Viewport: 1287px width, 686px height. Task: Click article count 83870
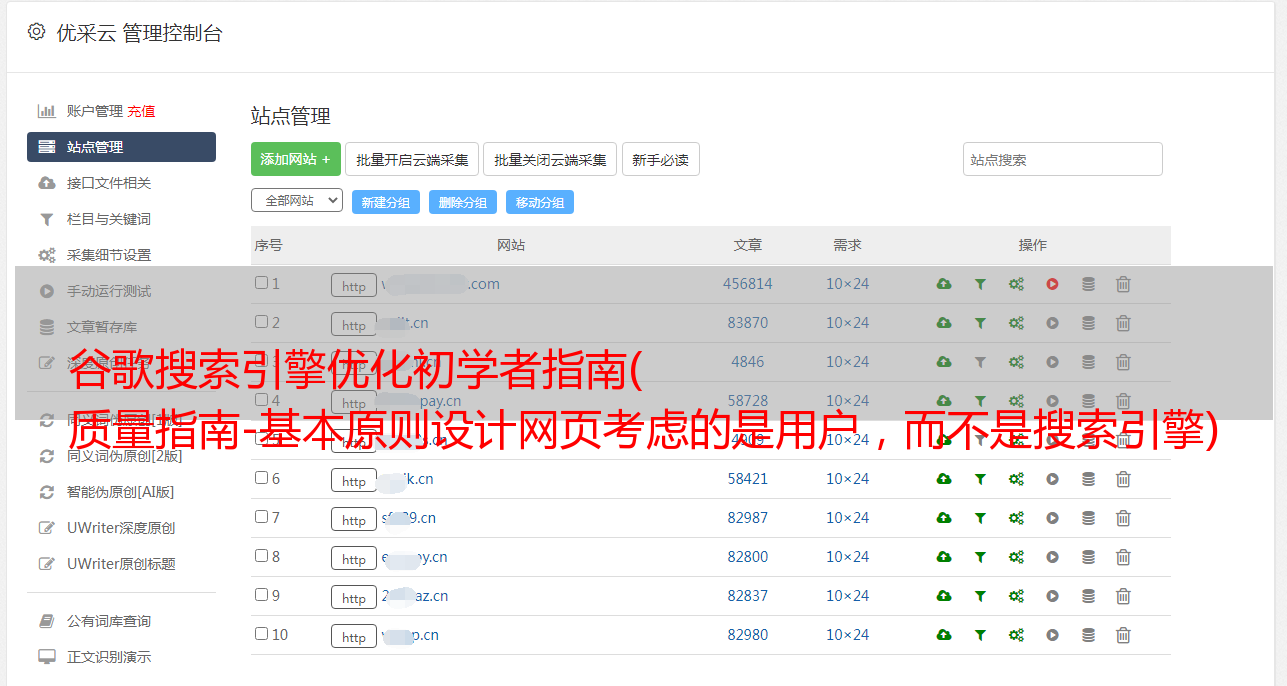pos(748,323)
